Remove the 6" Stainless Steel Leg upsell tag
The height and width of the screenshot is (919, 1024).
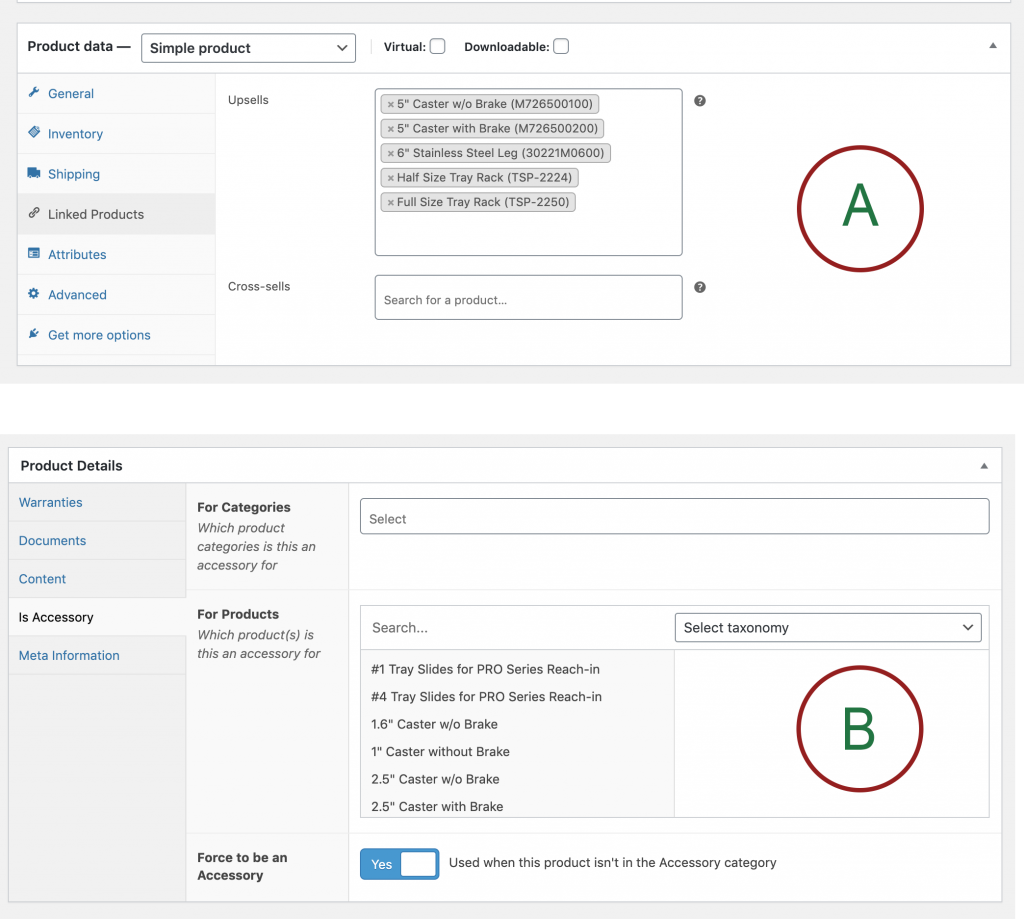(391, 153)
